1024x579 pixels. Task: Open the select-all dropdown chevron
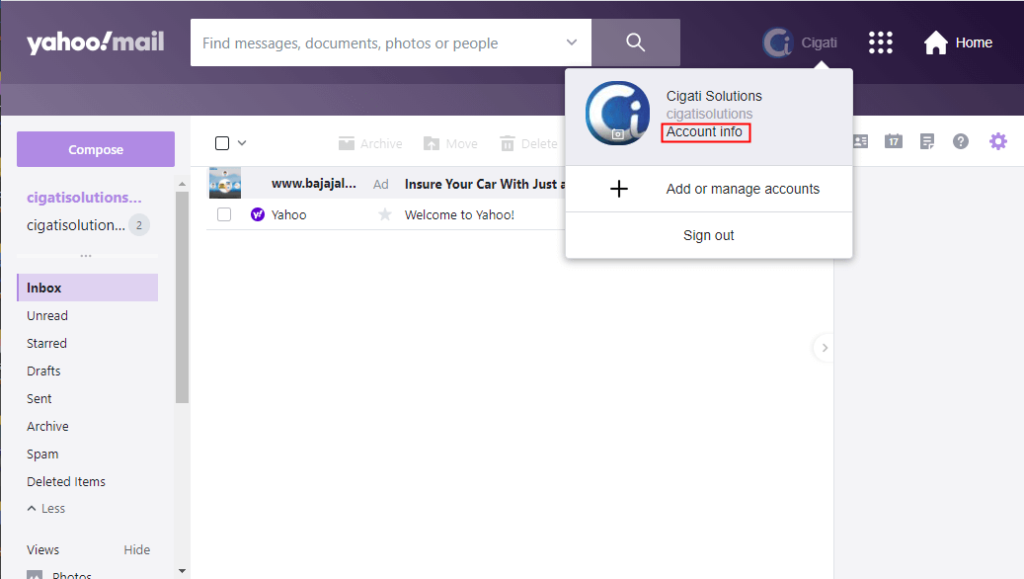(242, 143)
